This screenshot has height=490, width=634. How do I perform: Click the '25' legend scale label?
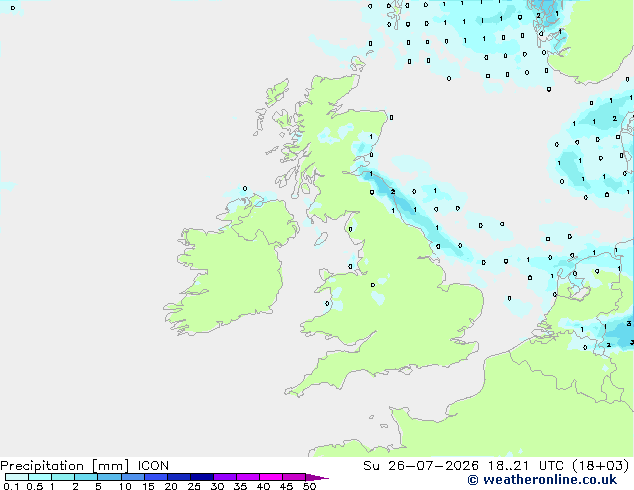click(194, 486)
